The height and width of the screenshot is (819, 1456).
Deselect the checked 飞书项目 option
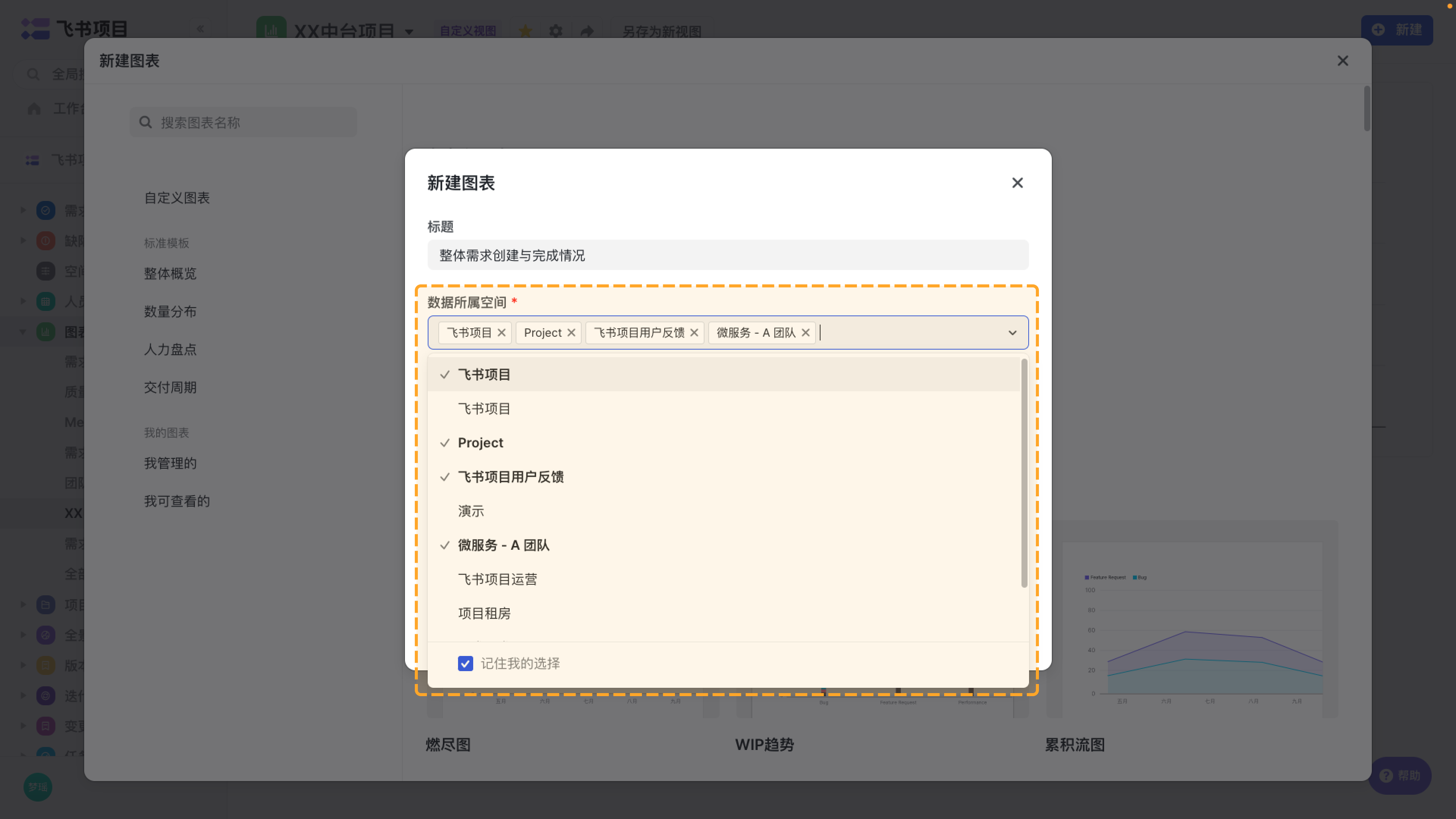point(723,375)
